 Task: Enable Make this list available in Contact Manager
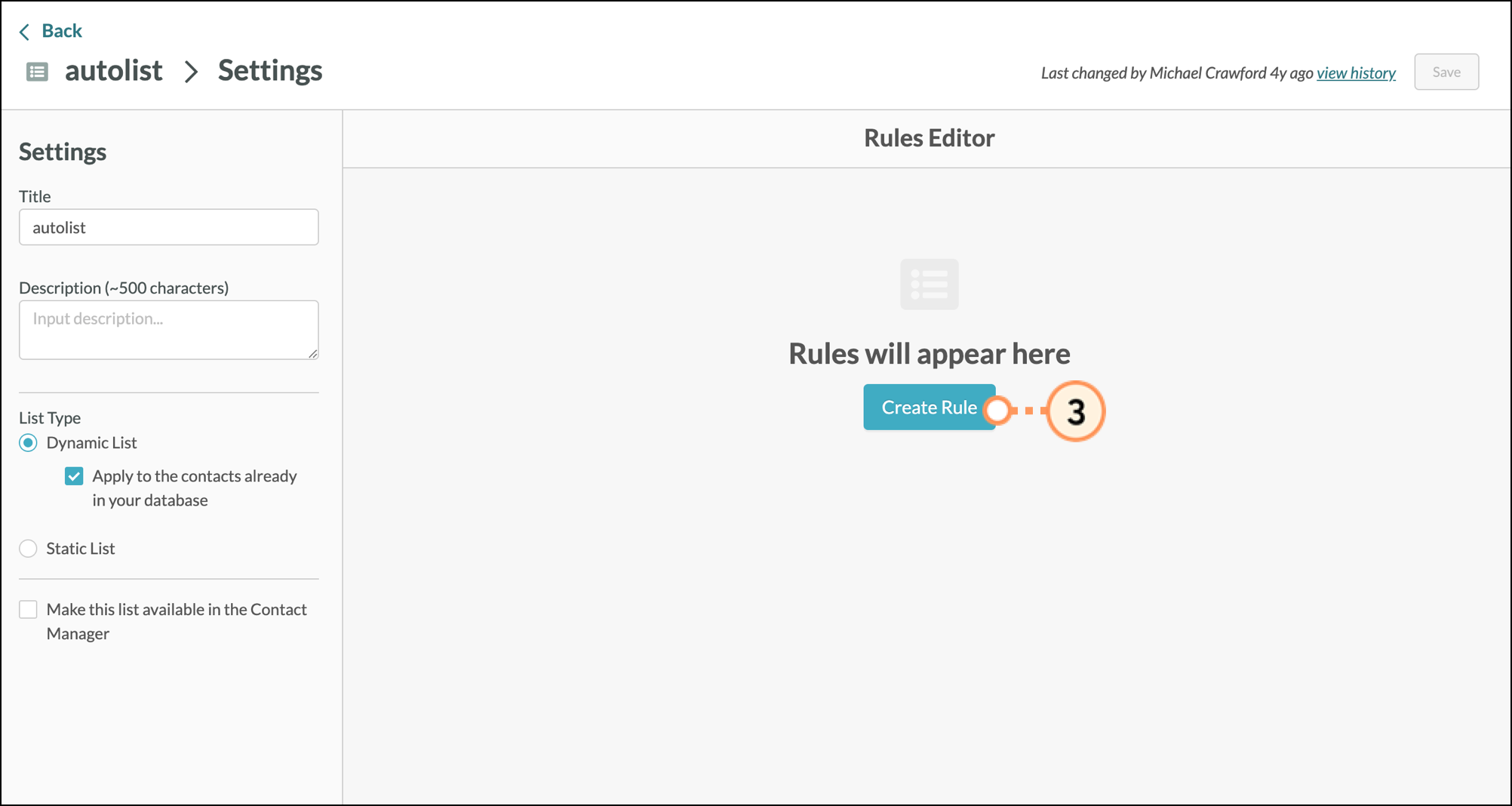28,610
